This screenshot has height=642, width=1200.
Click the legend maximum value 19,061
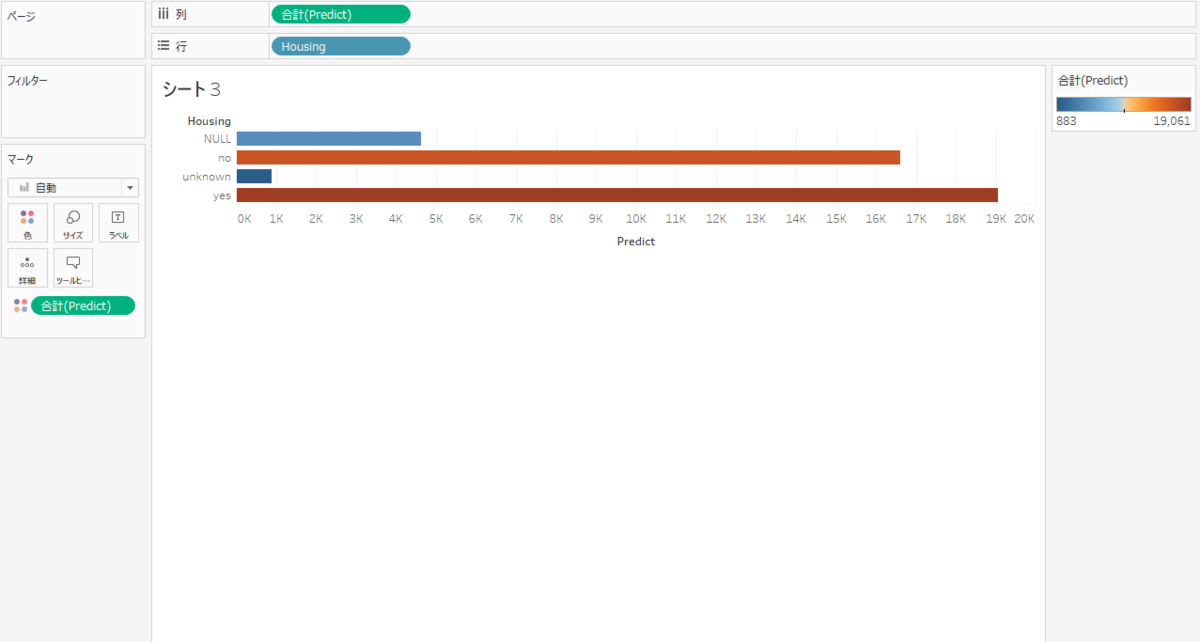click(1172, 120)
